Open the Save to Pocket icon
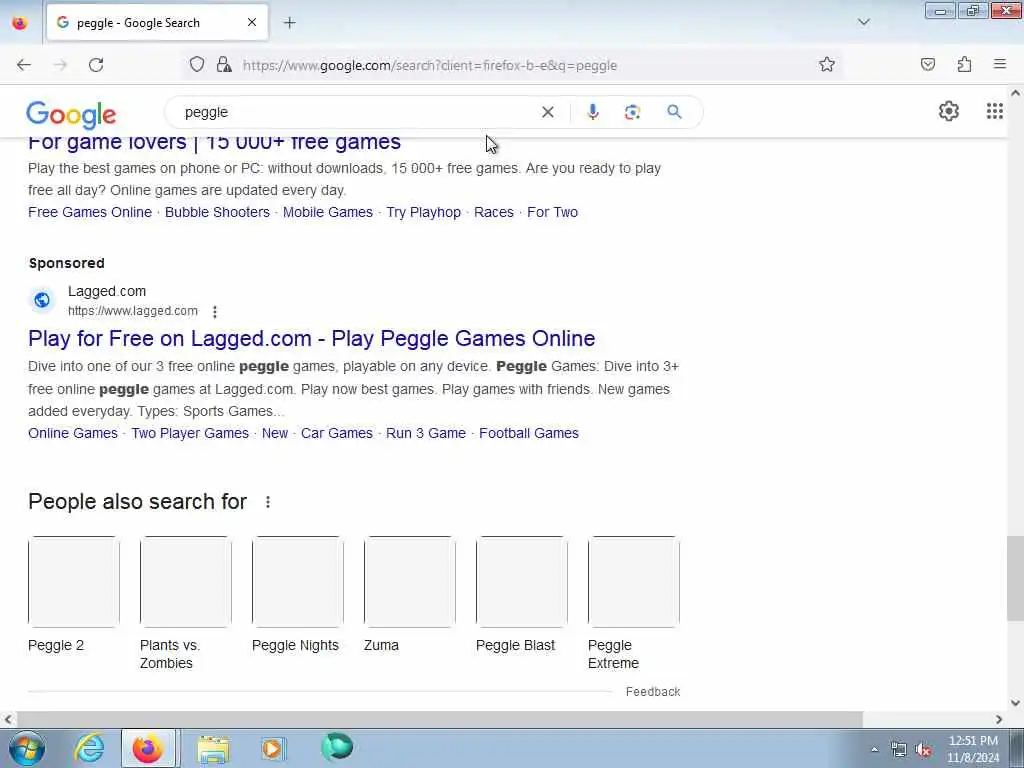Image resolution: width=1024 pixels, height=768 pixels. pyautogui.click(x=928, y=65)
